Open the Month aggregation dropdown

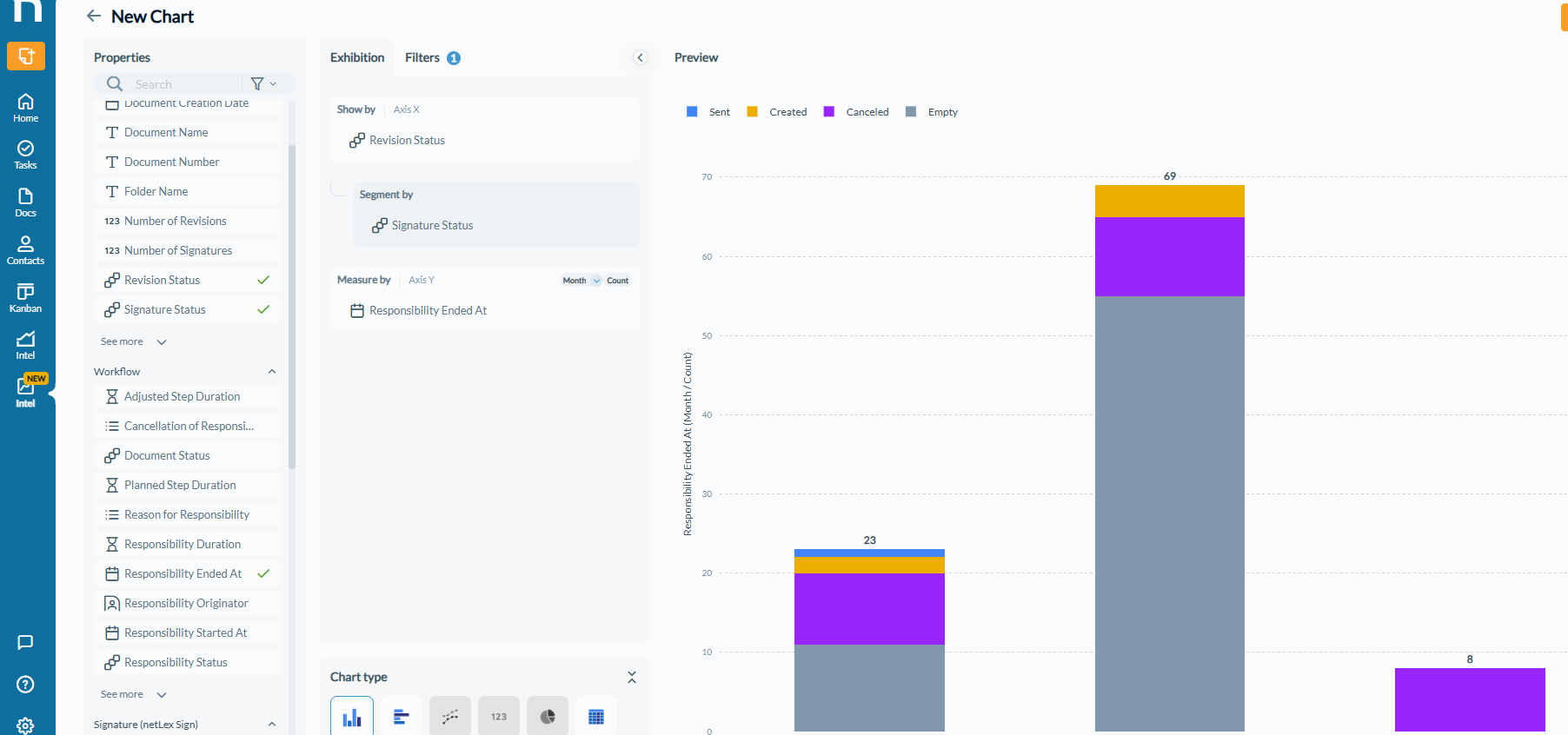pos(581,281)
